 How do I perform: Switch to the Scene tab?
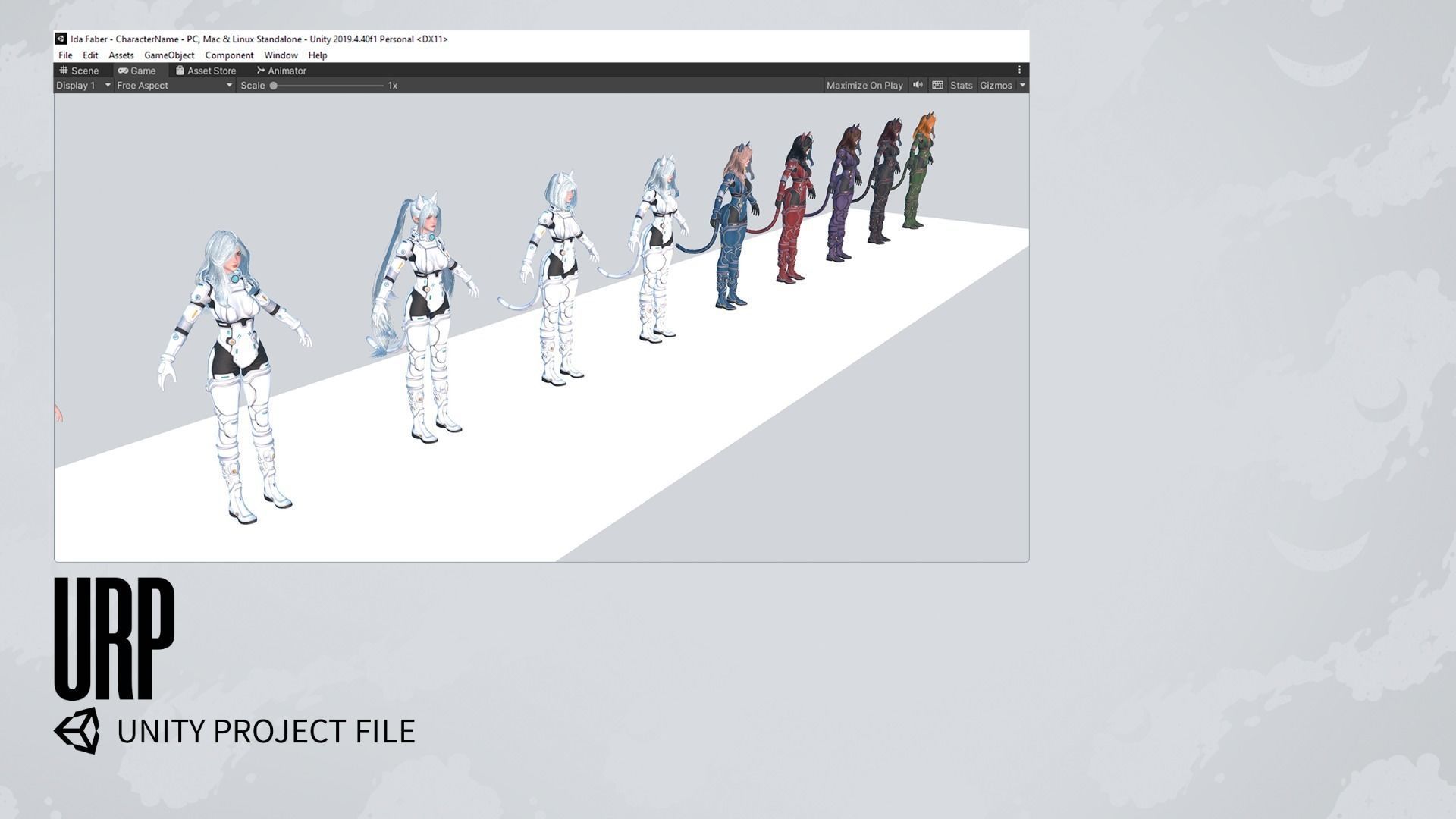(x=79, y=71)
